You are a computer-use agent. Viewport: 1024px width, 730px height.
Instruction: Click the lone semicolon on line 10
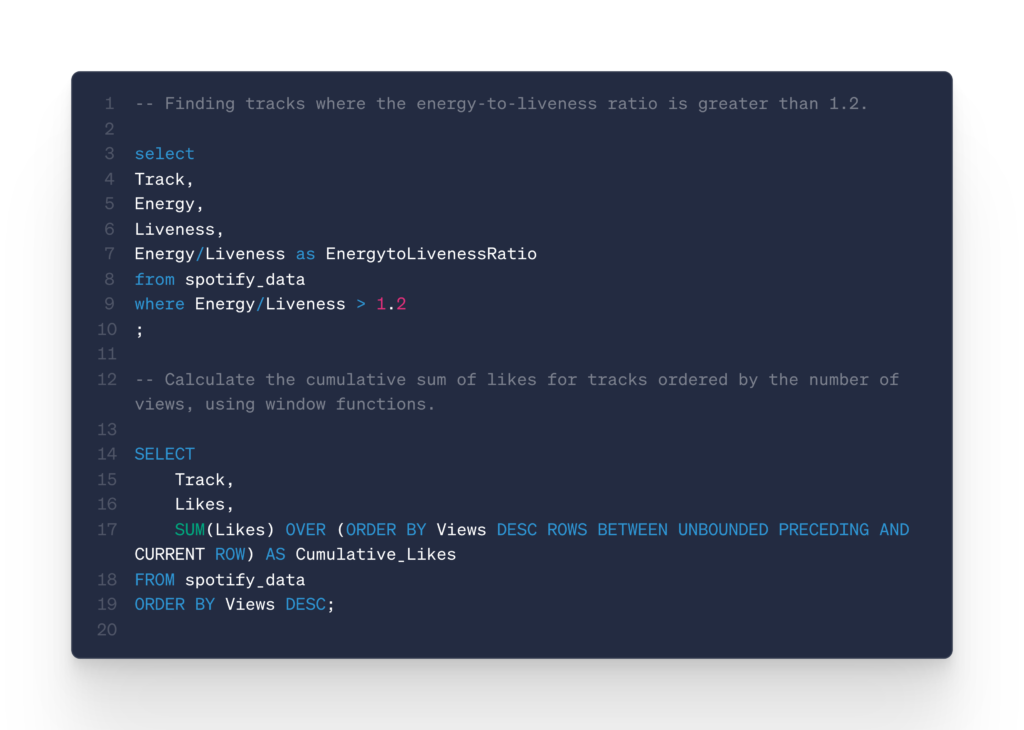tap(139, 329)
